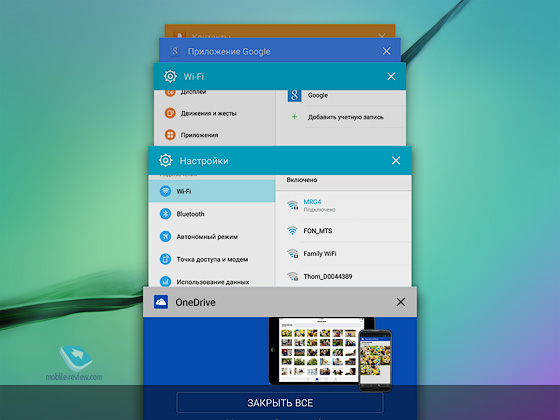Click the chart icon for Использование данных
The height and width of the screenshot is (420, 560).
click(165, 281)
